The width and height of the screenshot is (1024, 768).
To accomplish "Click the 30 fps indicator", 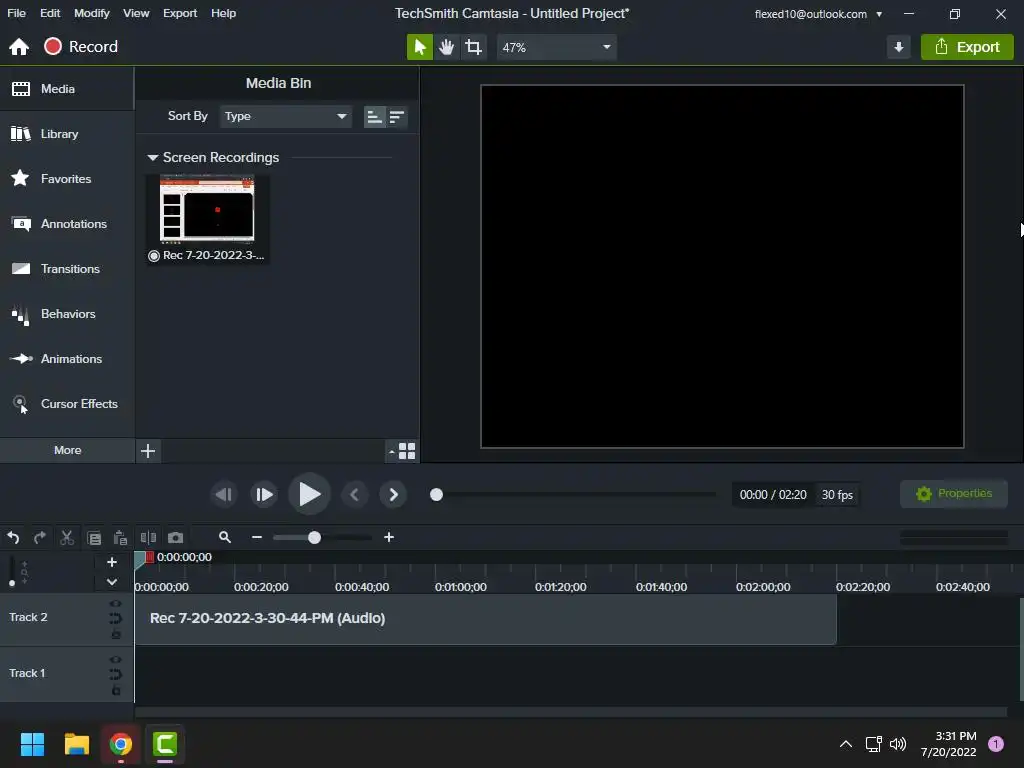I will point(837,495).
